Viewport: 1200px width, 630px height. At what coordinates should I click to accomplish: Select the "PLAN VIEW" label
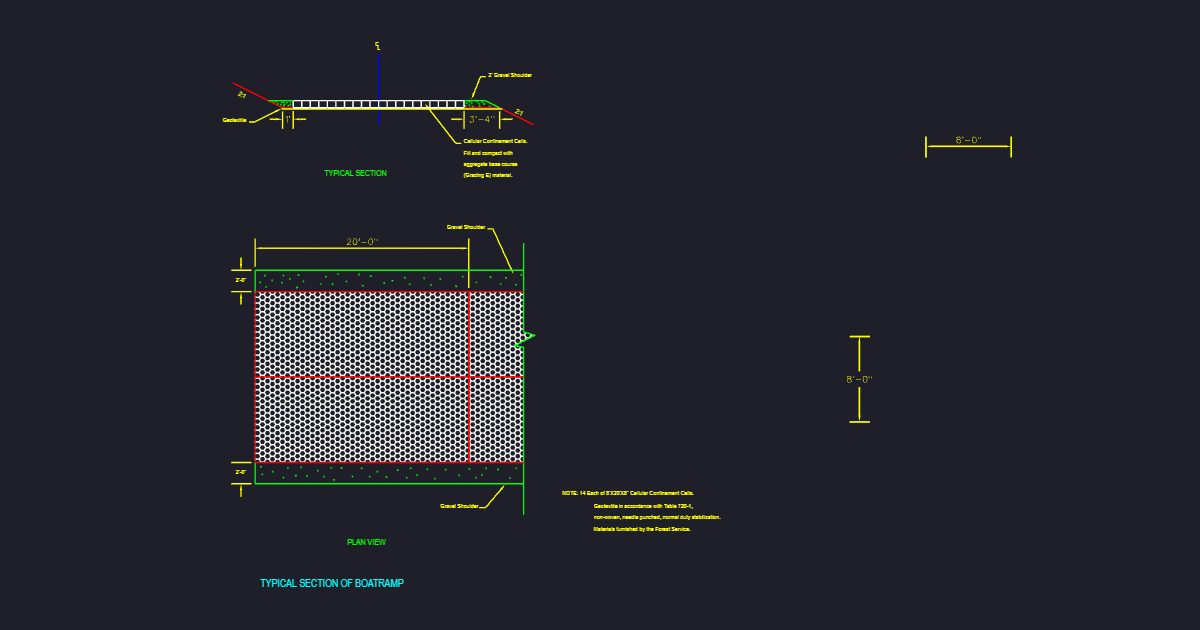pyautogui.click(x=366, y=542)
